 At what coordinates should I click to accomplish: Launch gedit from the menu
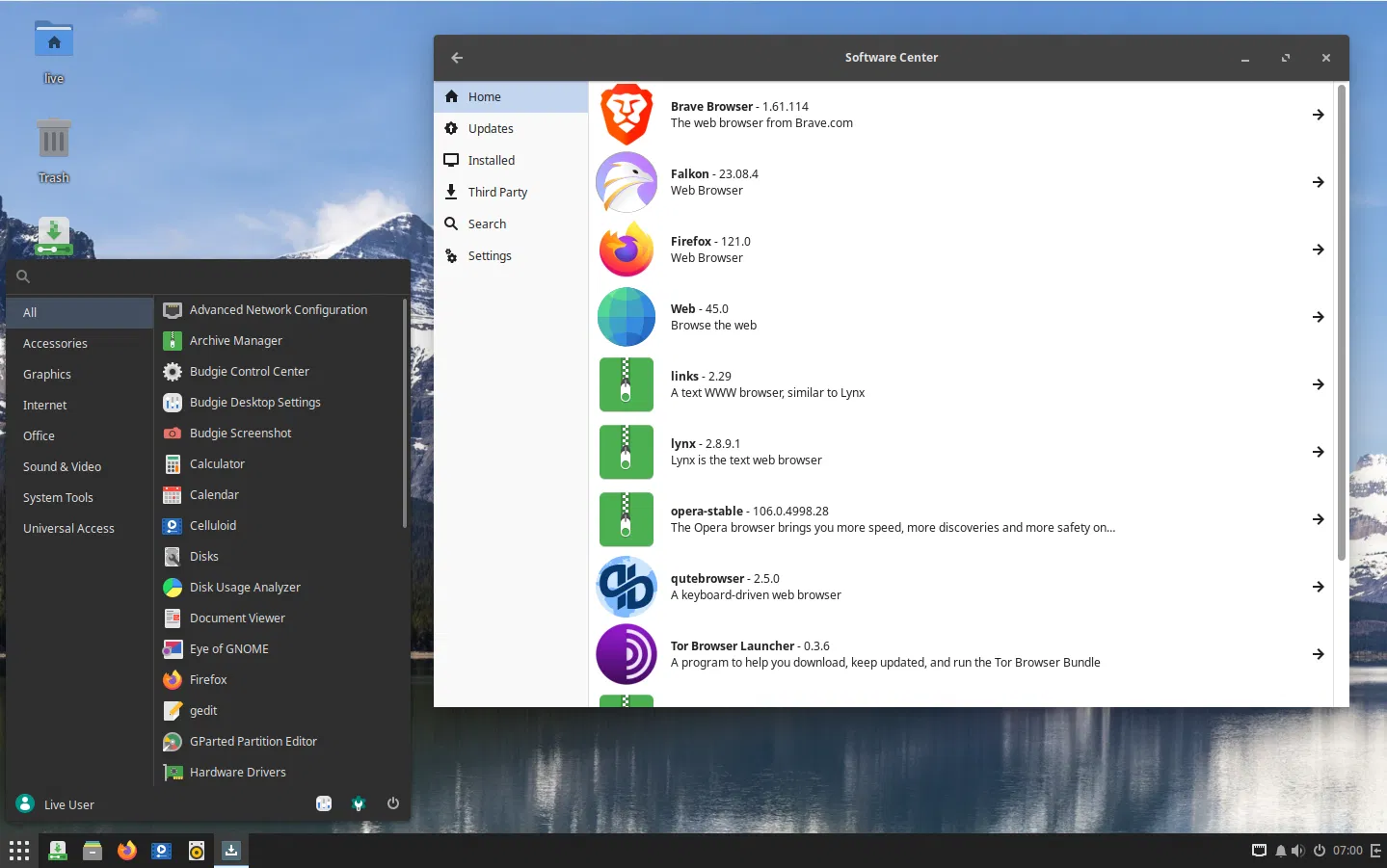point(279,710)
